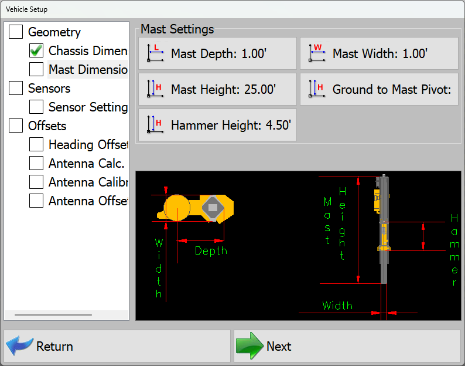Click the Mast Width dimension icon
465x366 pixels.
317,53
